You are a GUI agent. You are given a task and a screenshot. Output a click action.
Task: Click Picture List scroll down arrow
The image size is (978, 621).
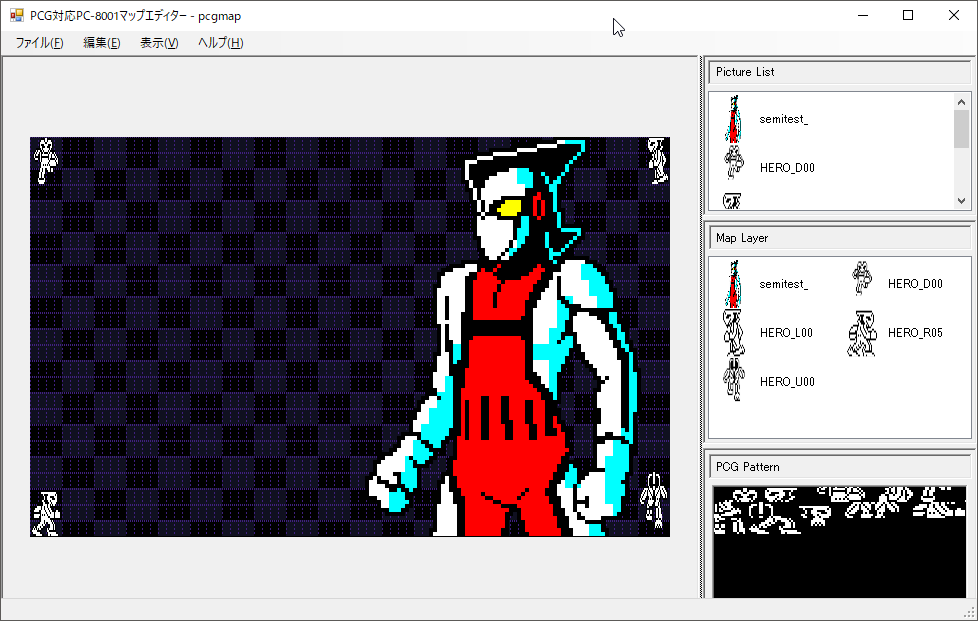tap(961, 201)
